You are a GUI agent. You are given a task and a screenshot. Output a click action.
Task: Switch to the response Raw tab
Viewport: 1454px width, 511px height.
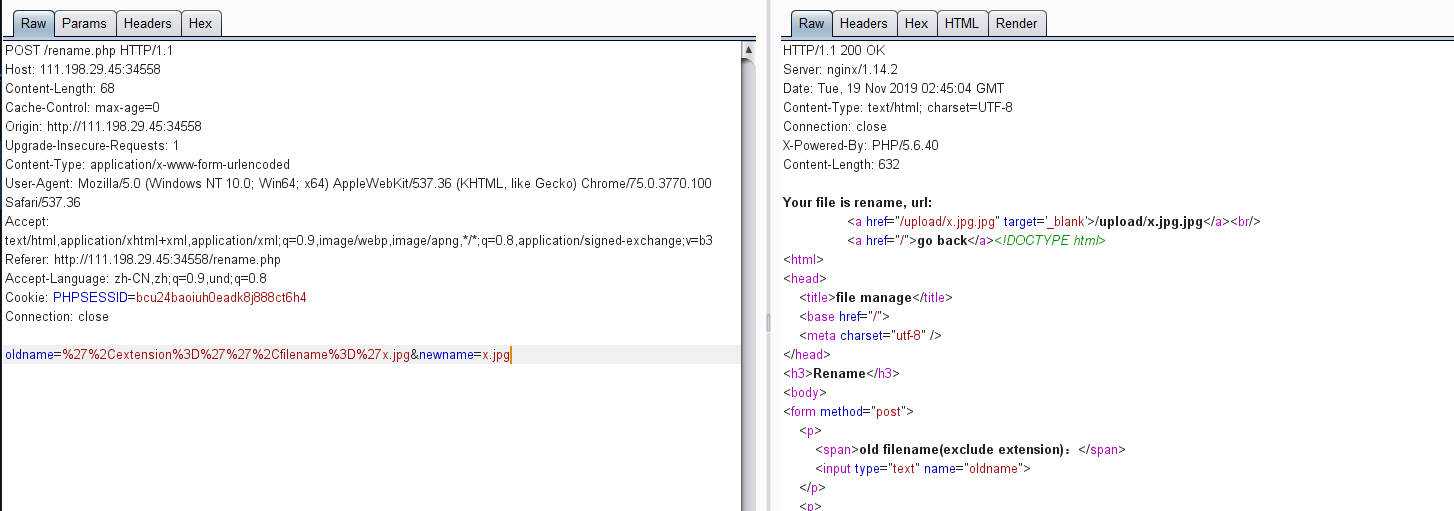pos(811,23)
